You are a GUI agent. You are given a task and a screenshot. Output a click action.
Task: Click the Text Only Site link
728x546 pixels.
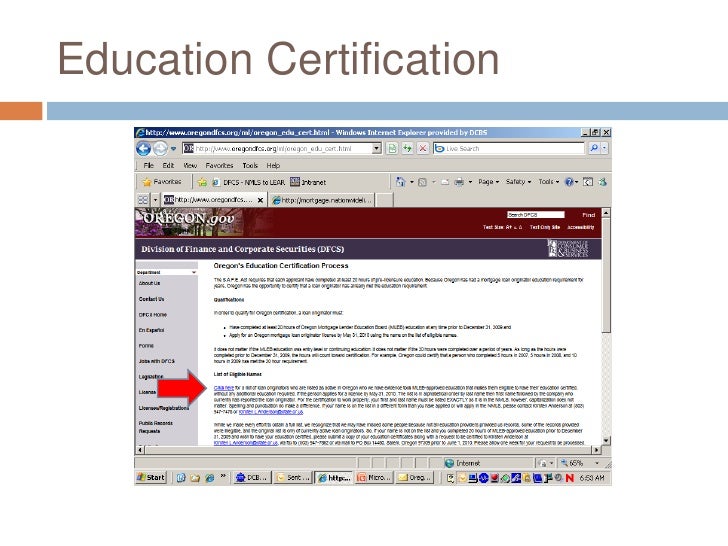tap(545, 227)
